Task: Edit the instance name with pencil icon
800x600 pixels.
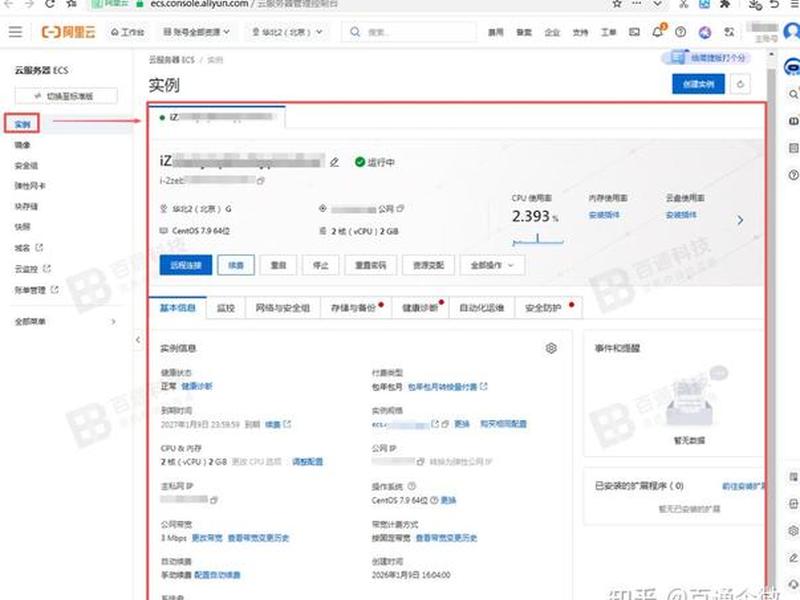Action: tap(334, 162)
